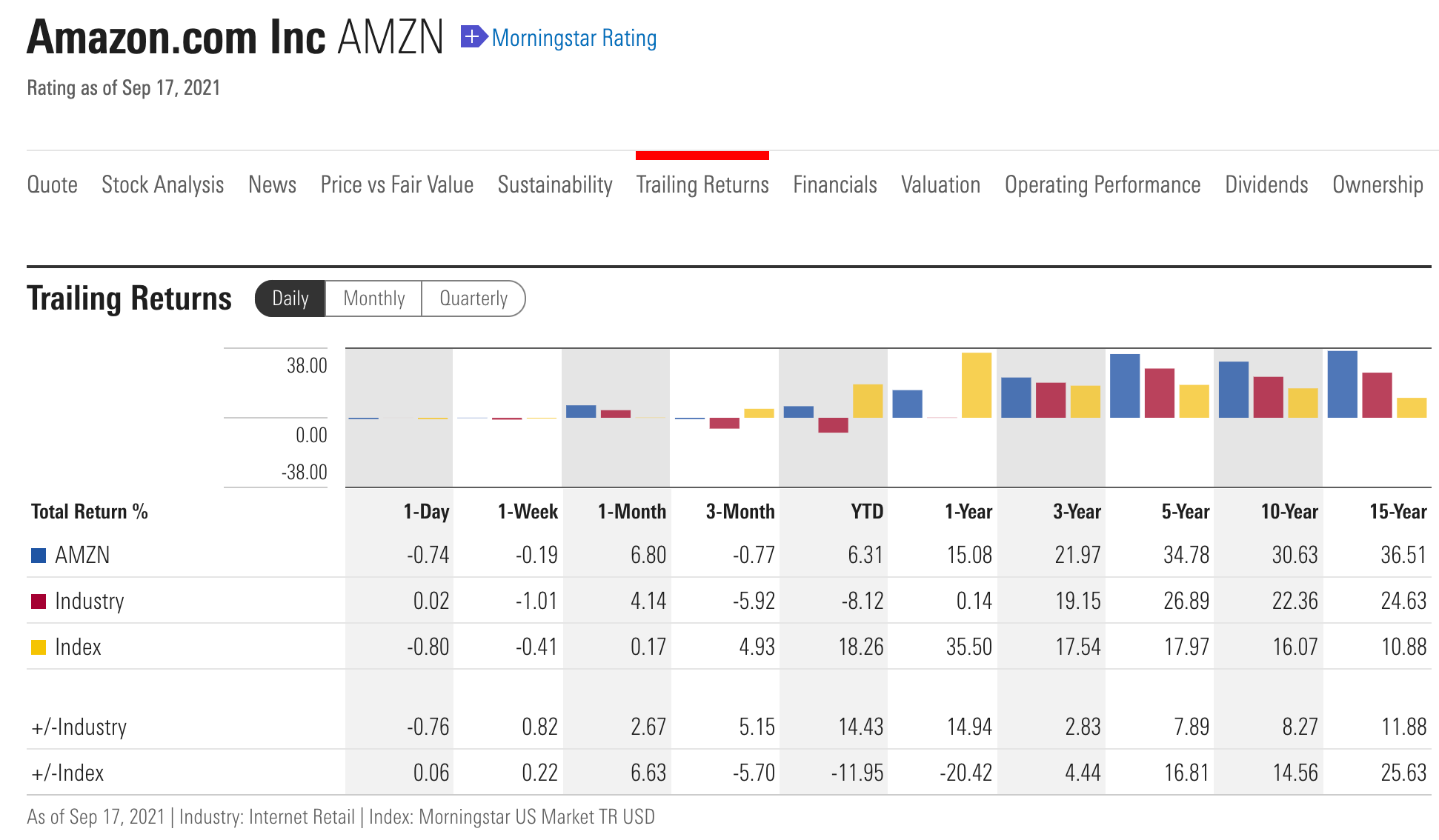Click the Morningstar Rating plus icon

point(473,36)
